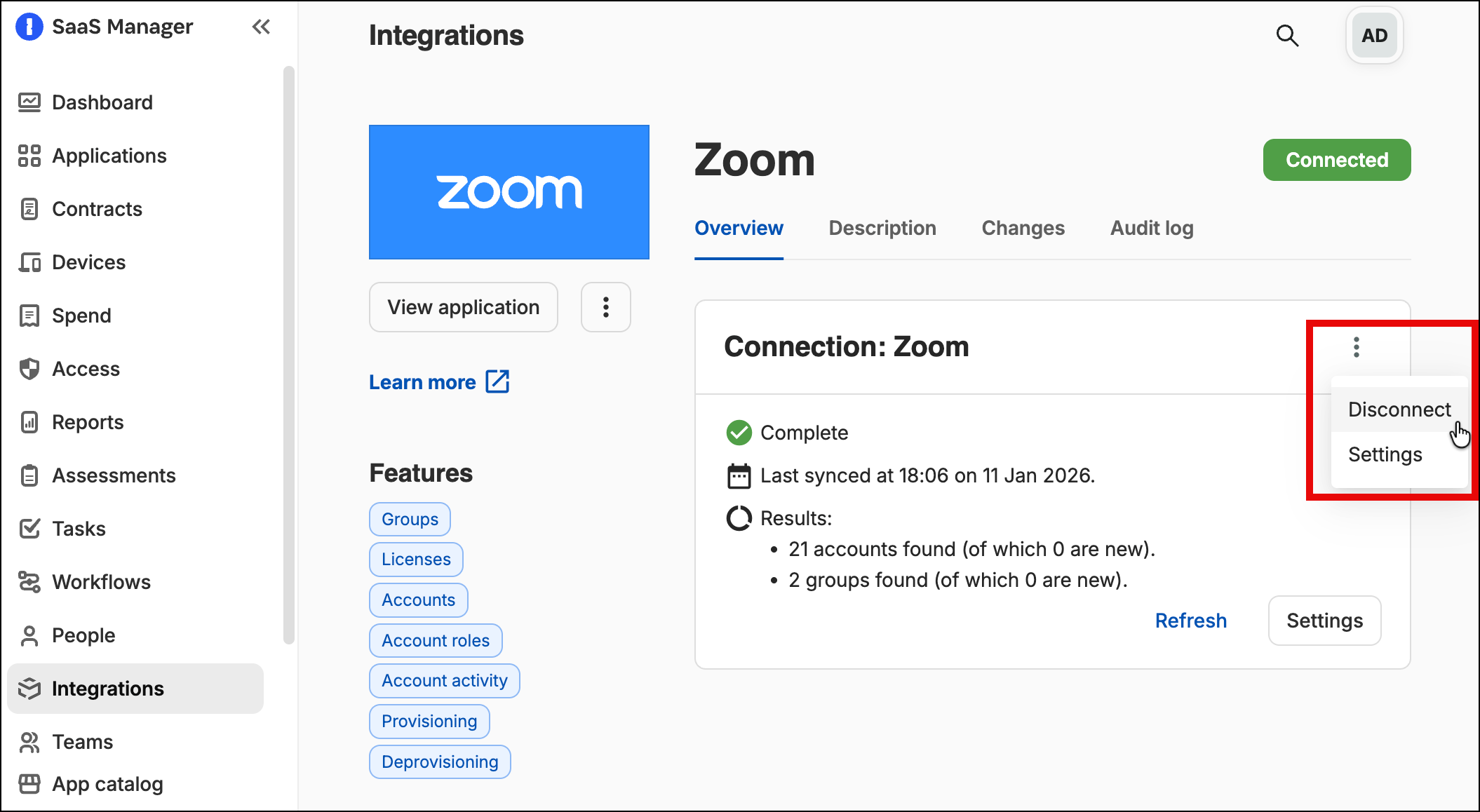Click the Groups feature tag

(410, 519)
